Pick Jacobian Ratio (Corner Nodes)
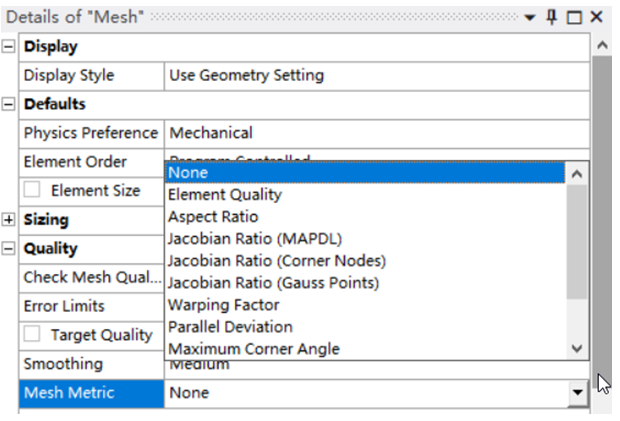The image size is (620, 421). click(277, 261)
